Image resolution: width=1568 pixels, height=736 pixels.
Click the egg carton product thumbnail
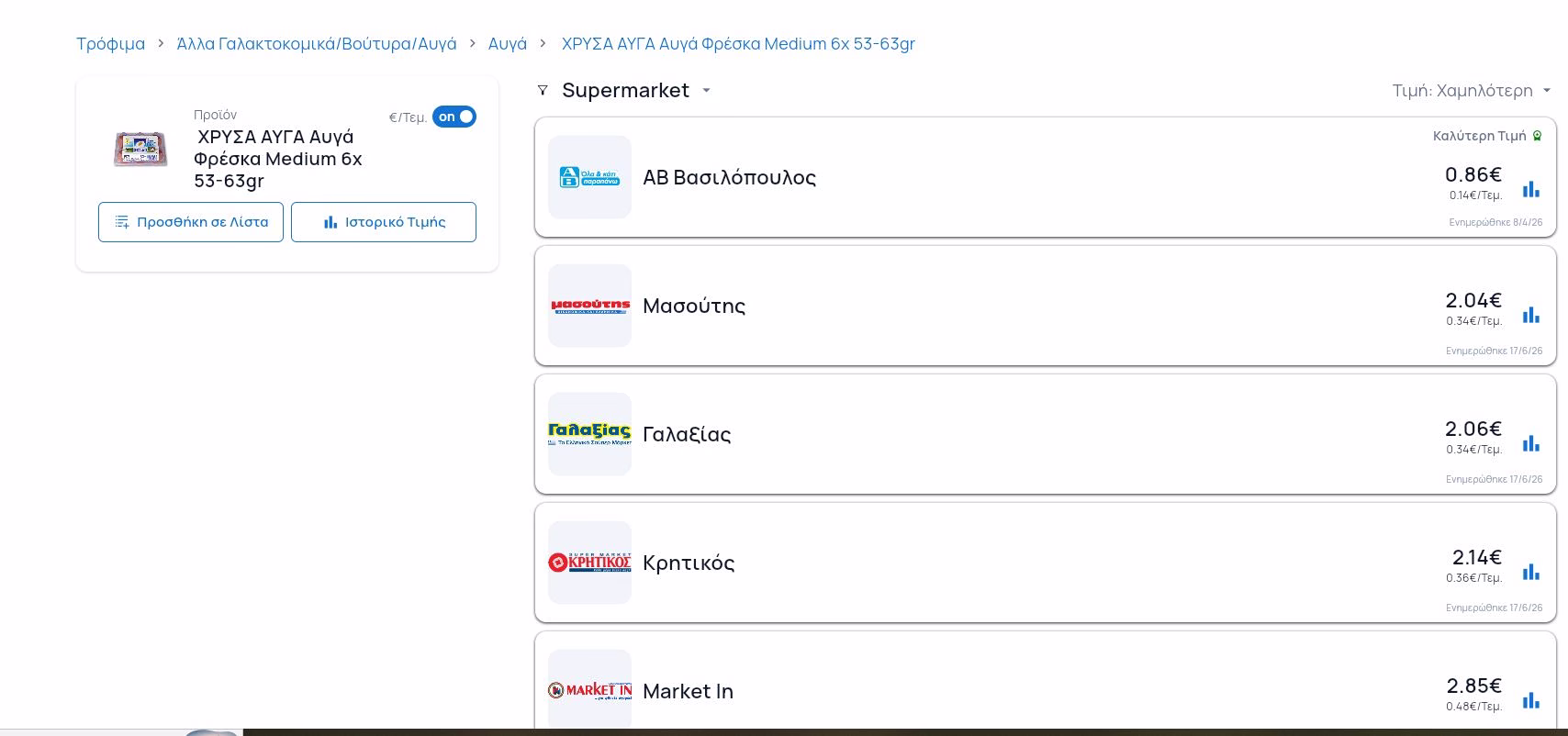tap(140, 149)
